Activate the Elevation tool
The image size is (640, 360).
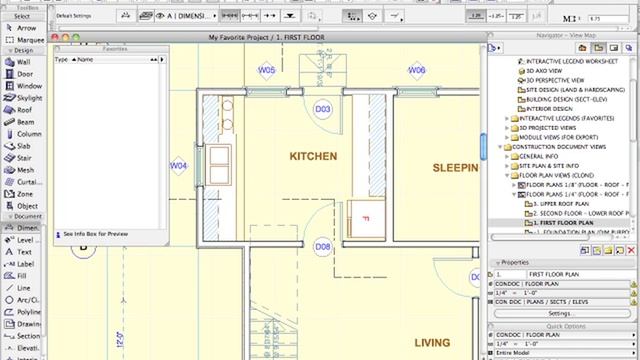point(23,348)
